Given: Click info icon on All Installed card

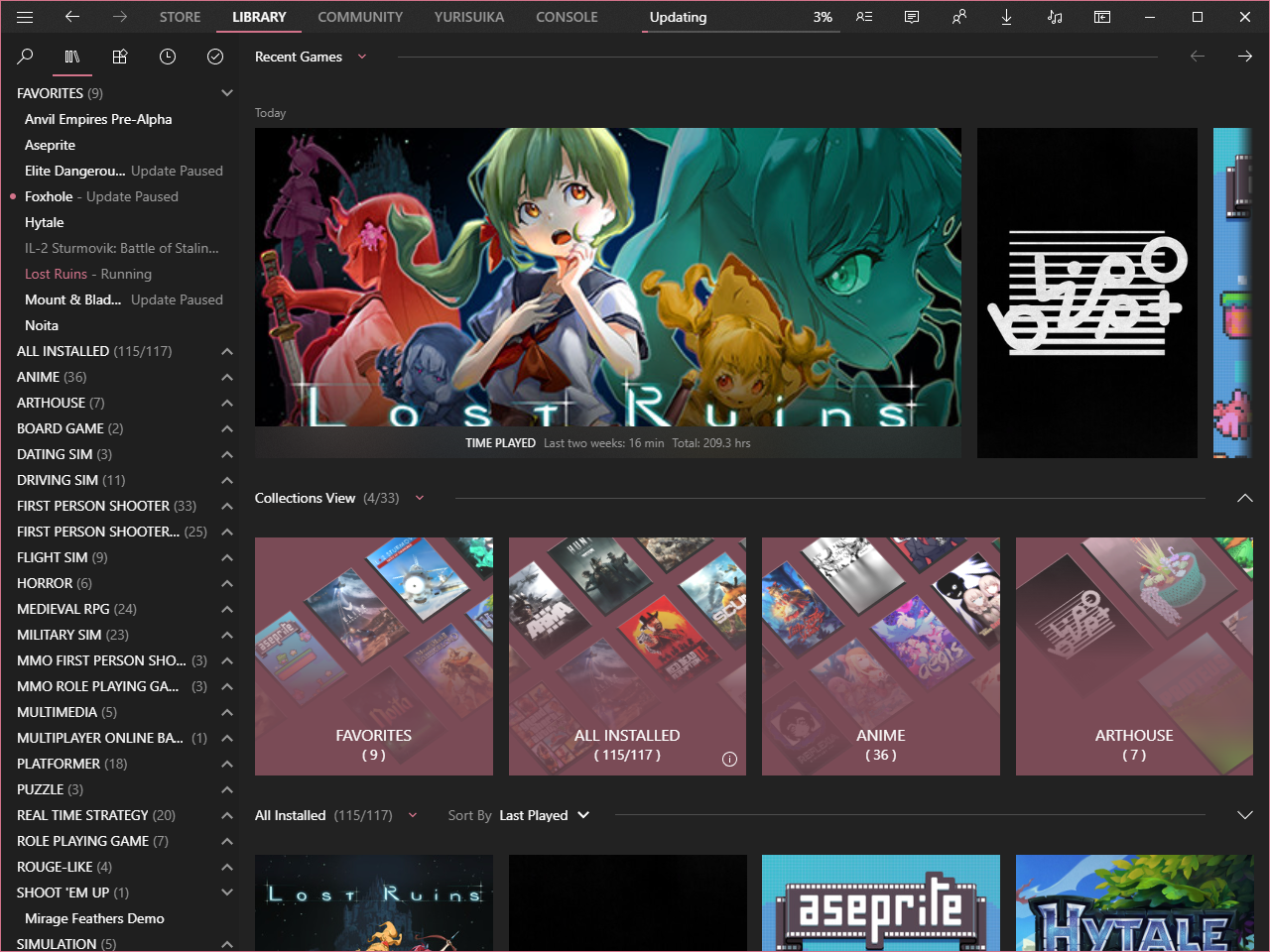Looking at the screenshot, I should click(730, 760).
